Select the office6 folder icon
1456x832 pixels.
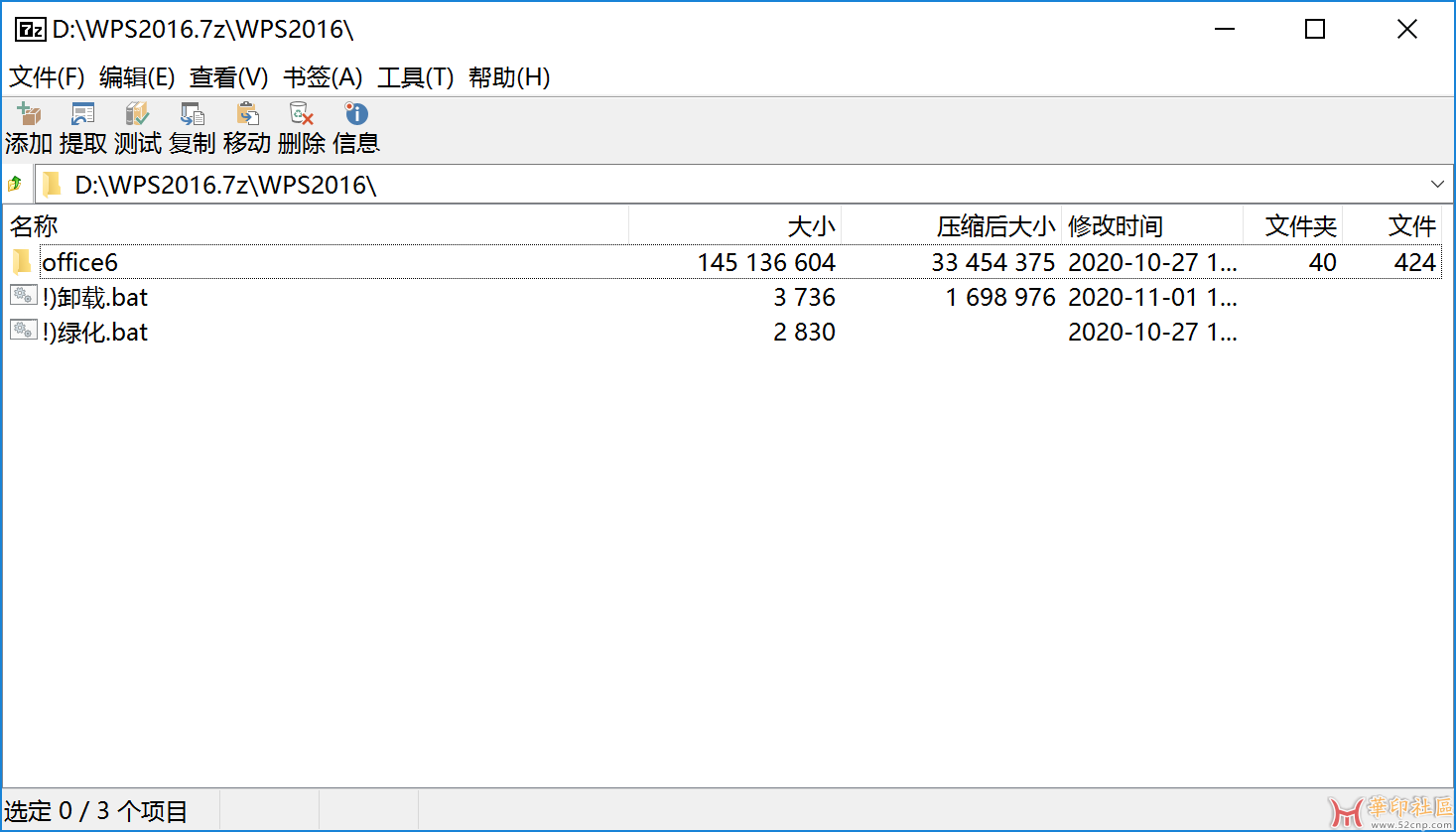(x=23, y=262)
